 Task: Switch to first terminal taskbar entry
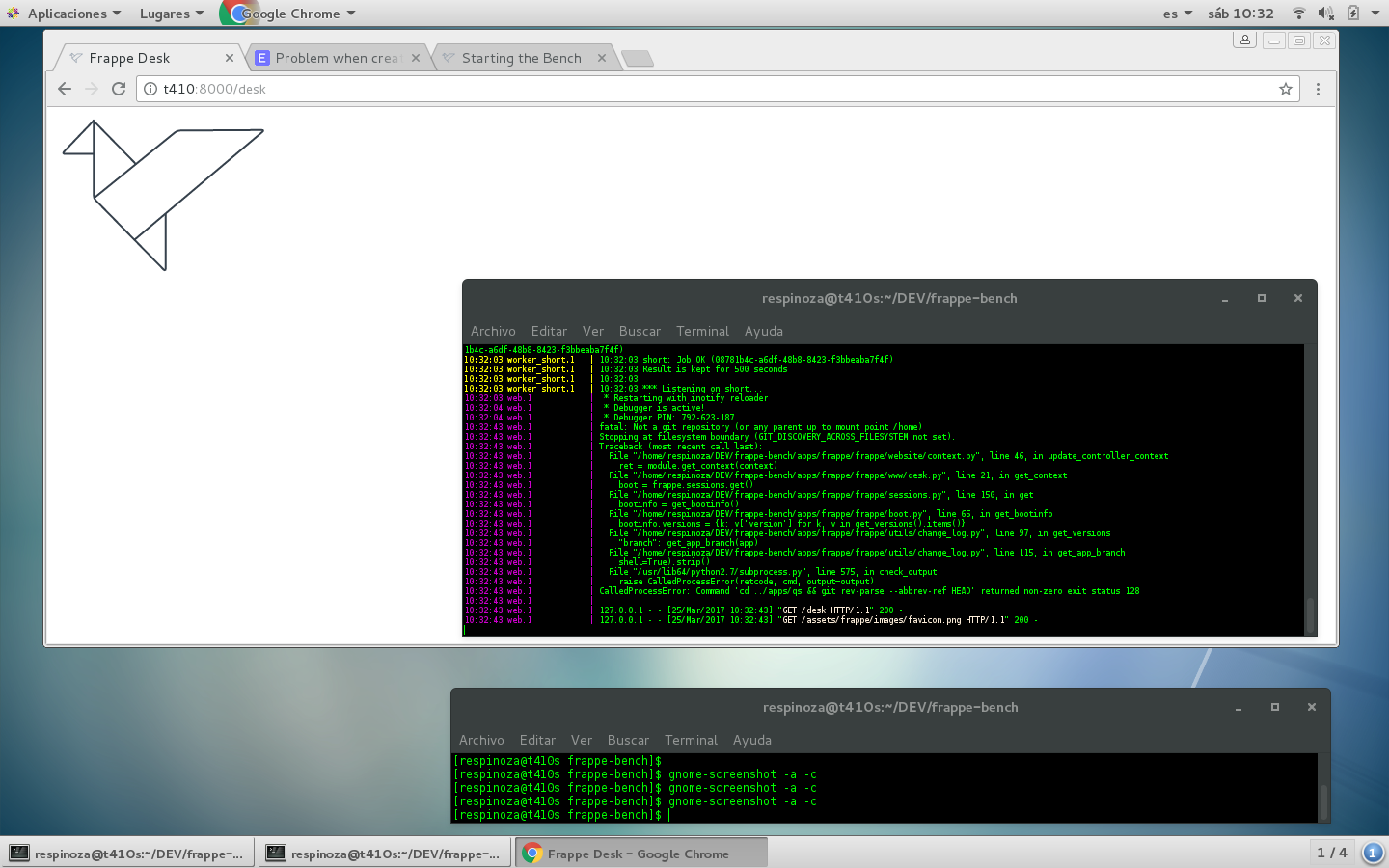point(127,854)
